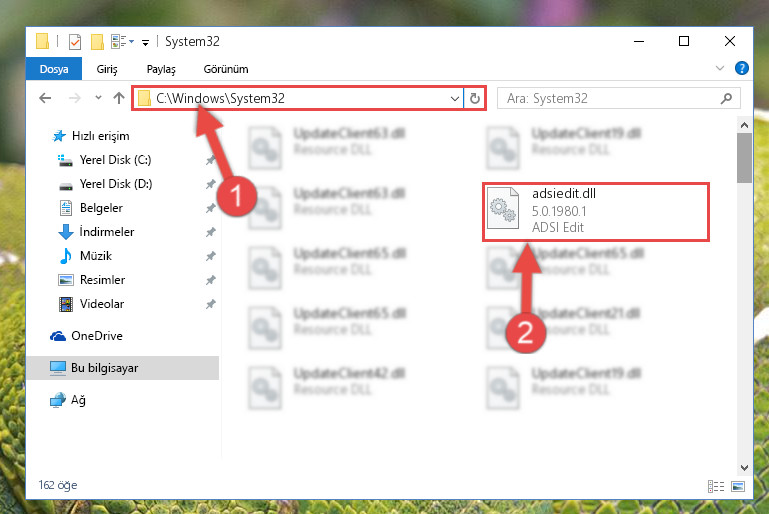This screenshot has width=769, height=514.
Task: Open the Dosya menu tab
Action: 54,69
